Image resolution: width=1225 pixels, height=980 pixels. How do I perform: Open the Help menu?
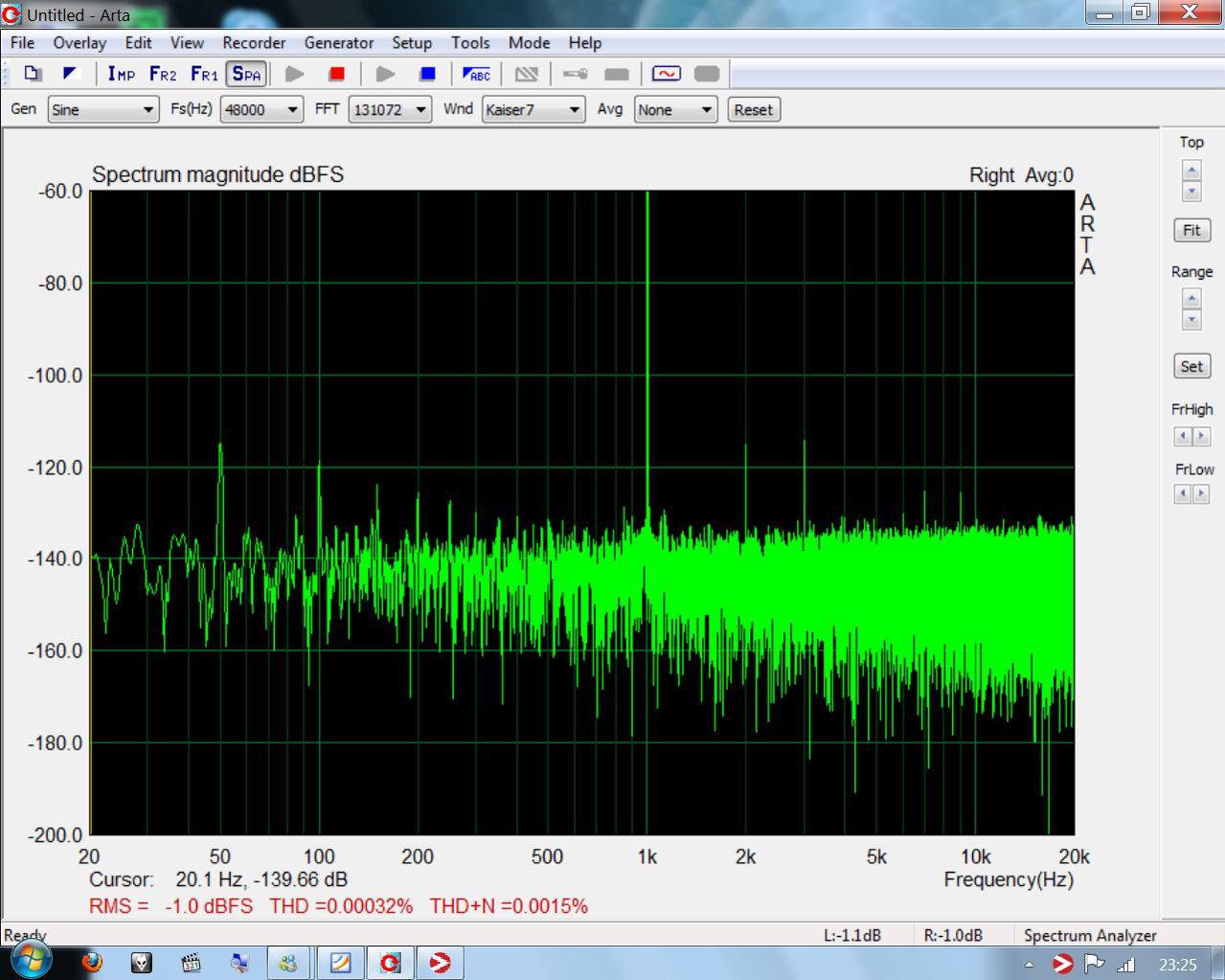click(x=584, y=42)
